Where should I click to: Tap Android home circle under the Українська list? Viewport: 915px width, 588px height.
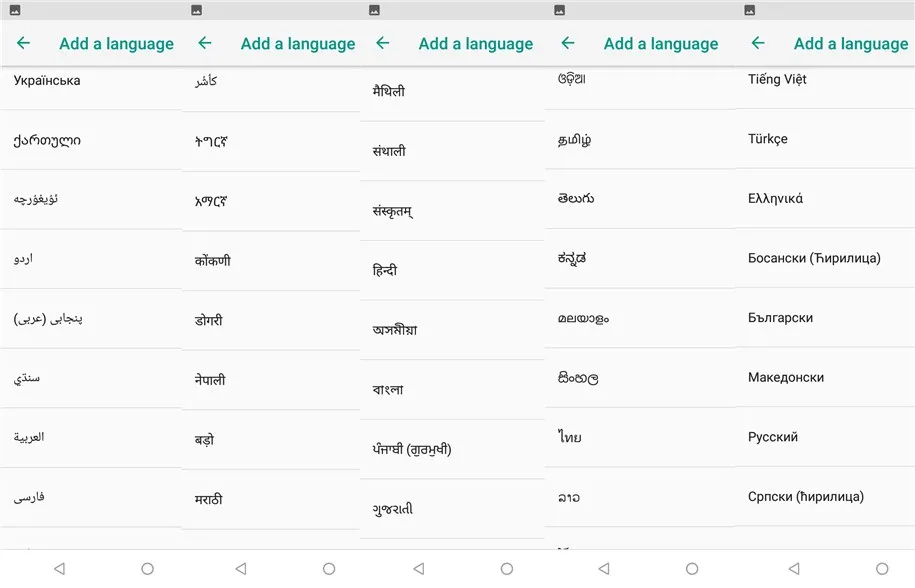click(x=148, y=568)
